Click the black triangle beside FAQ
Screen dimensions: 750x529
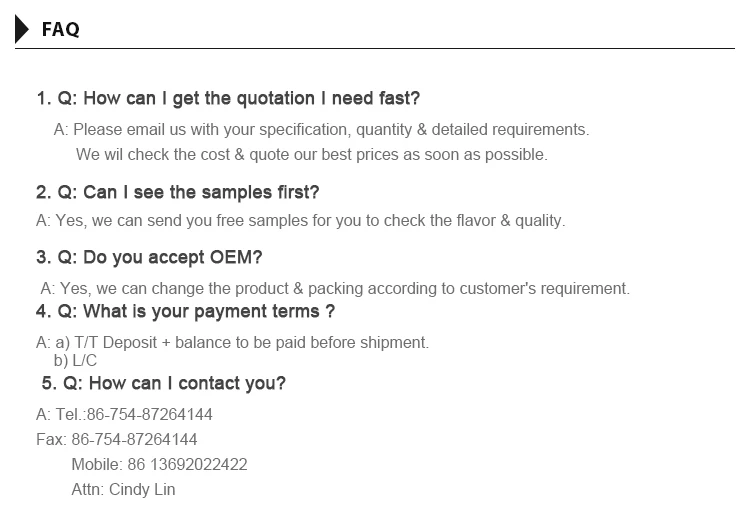pos(23,29)
